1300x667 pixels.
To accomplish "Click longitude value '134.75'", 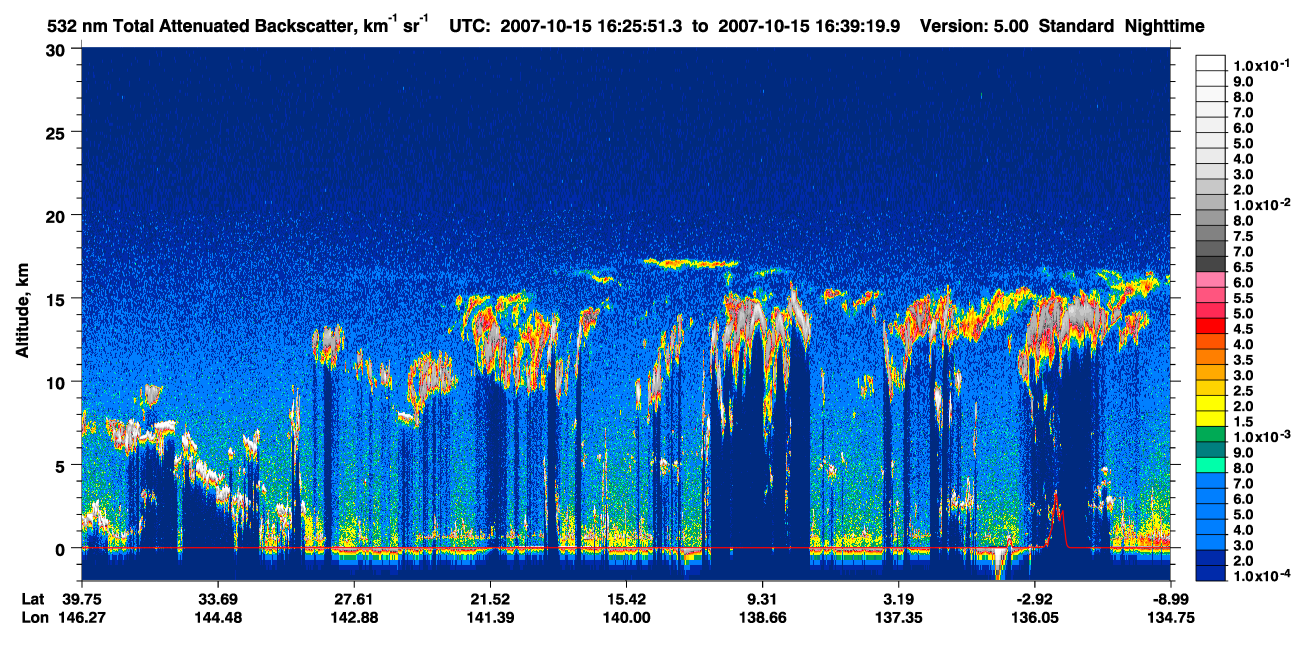I will [1171, 617].
